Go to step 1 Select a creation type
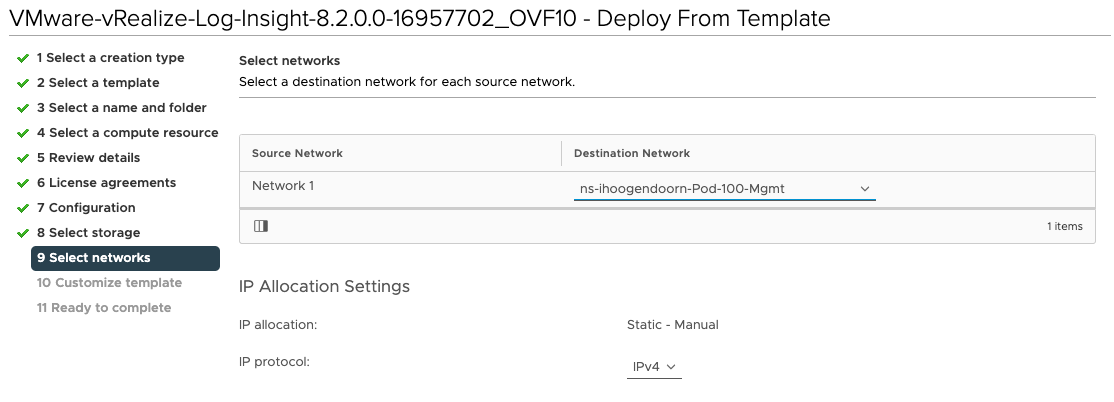This screenshot has width=1114, height=402. [x=110, y=58]
